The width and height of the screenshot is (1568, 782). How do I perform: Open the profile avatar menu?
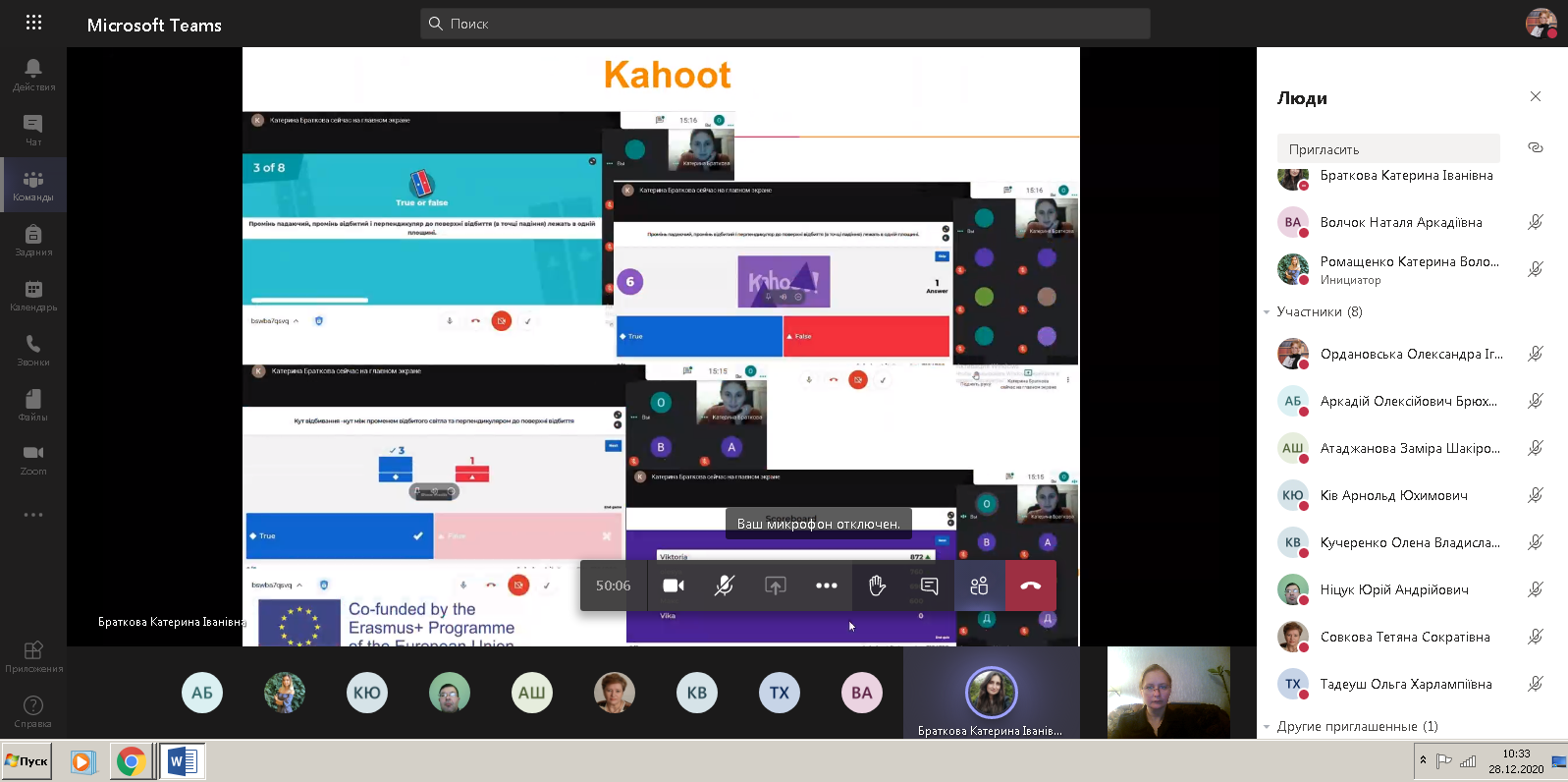pyautogui.click(x=1541, y=24)
